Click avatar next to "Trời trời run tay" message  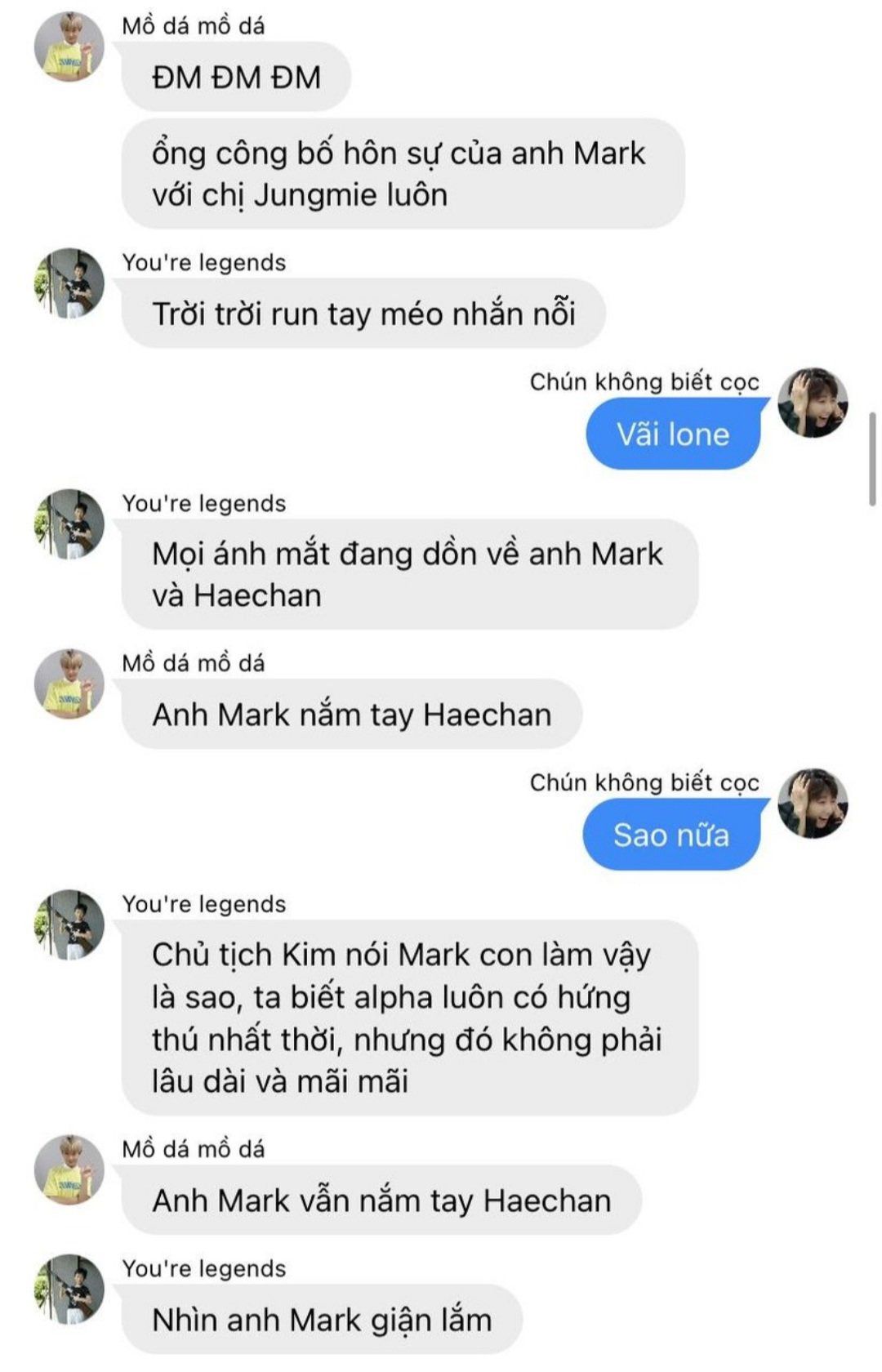[x=69, y=283]
